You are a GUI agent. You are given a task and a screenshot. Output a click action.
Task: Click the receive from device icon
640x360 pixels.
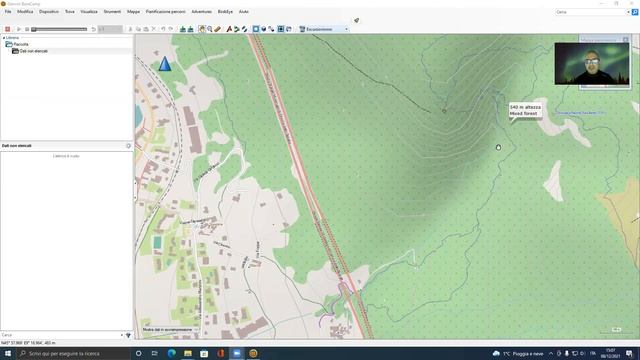[x=191, y=29]
